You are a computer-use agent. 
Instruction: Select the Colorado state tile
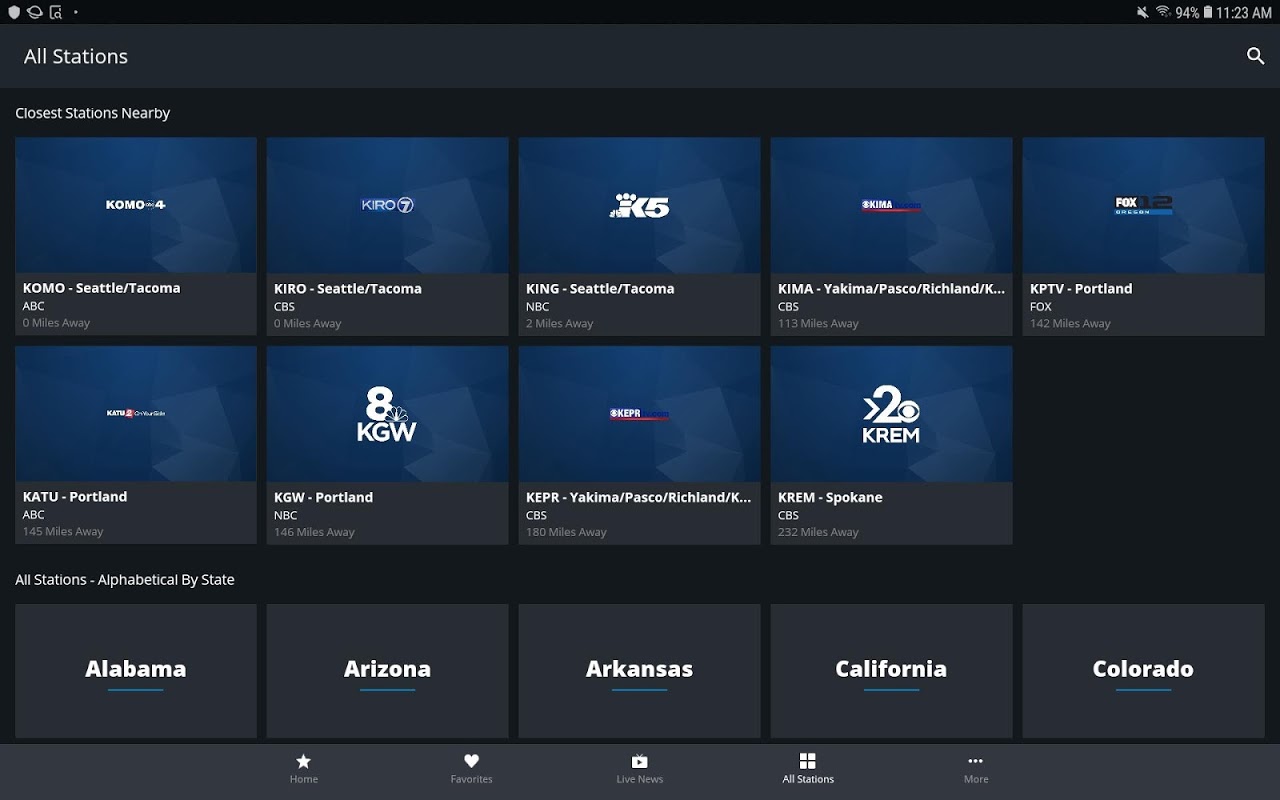tap(1144, 671)
